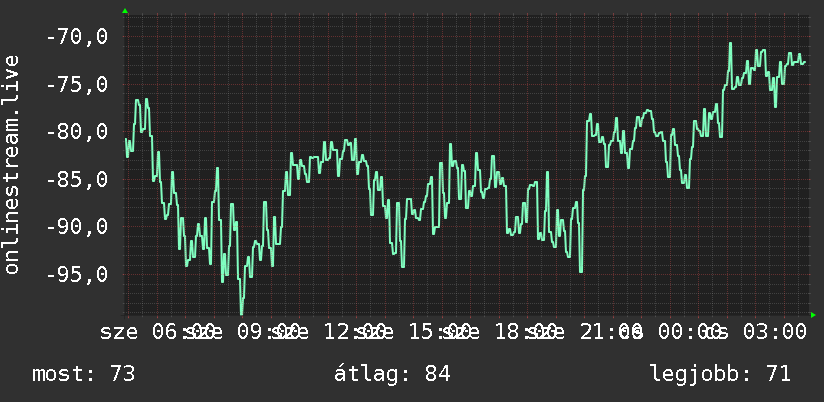Click the sze 06:00 time label

(x=158, y=332)
